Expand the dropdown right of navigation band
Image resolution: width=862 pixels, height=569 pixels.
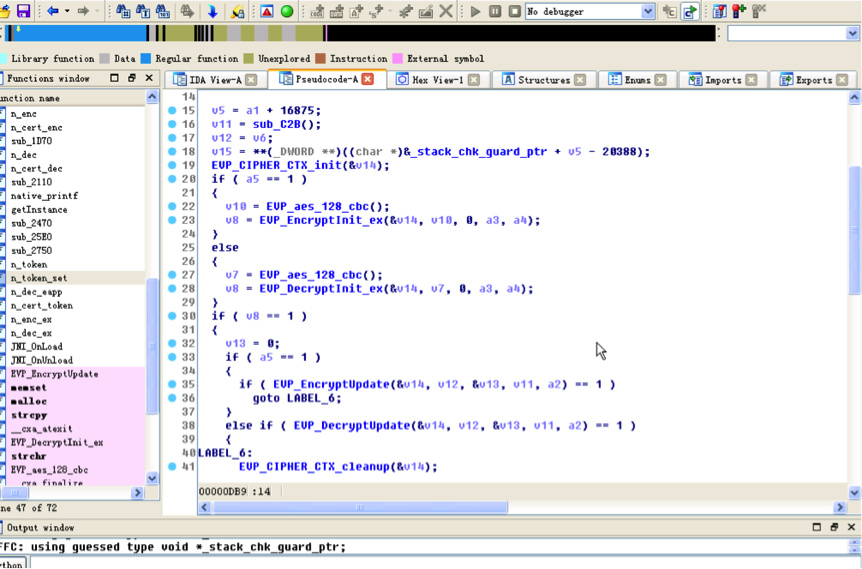[x=852, y=34]
